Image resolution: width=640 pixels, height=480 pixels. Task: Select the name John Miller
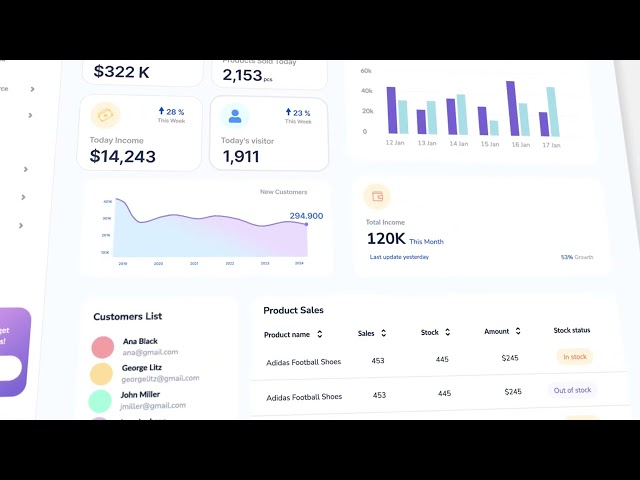140,395
